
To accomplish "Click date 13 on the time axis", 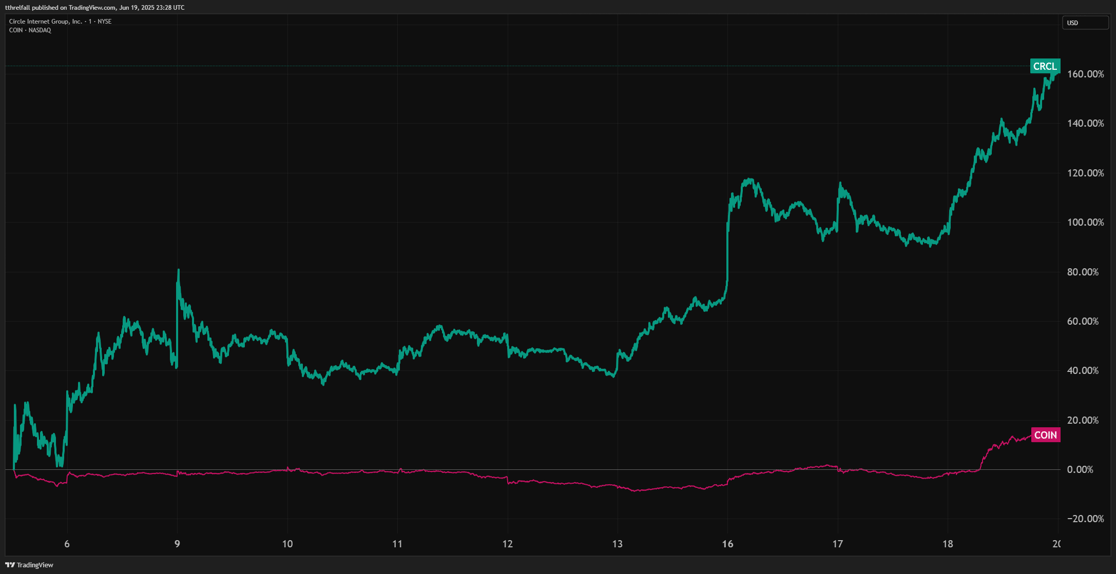I will click(x=617, y=543).
